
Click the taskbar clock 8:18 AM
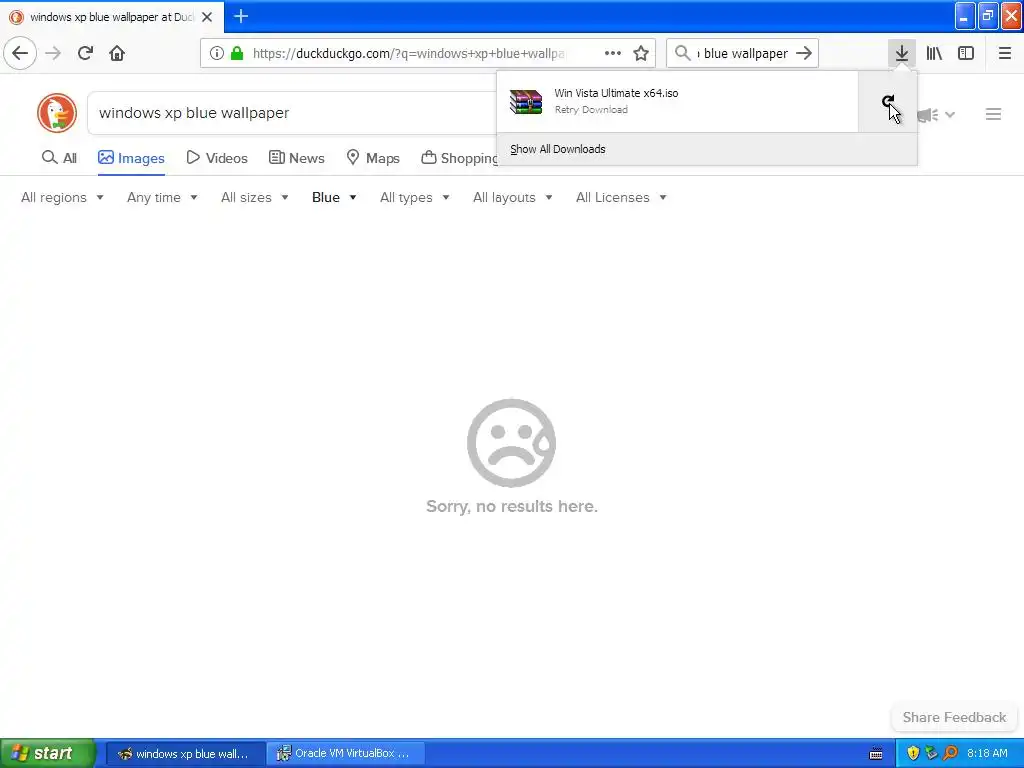click(987, 753)
